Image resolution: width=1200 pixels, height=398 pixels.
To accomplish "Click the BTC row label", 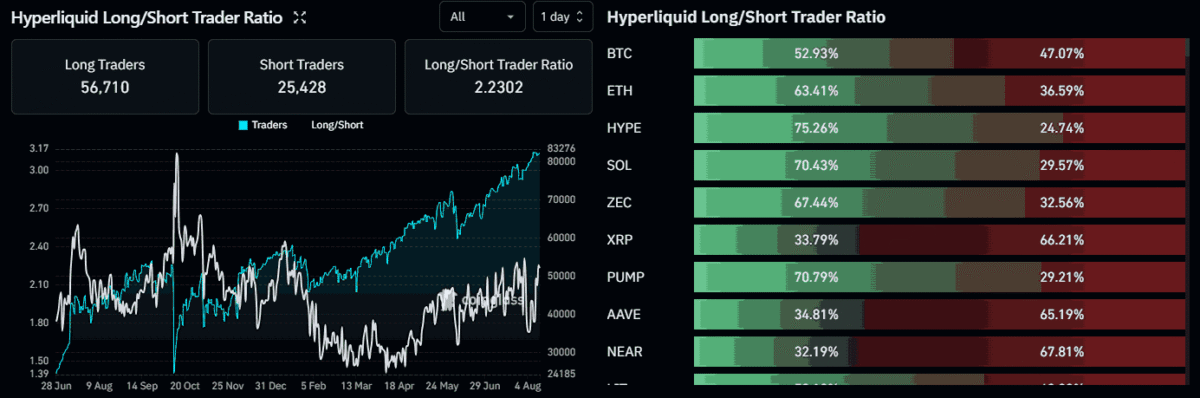I will point(619,53).
